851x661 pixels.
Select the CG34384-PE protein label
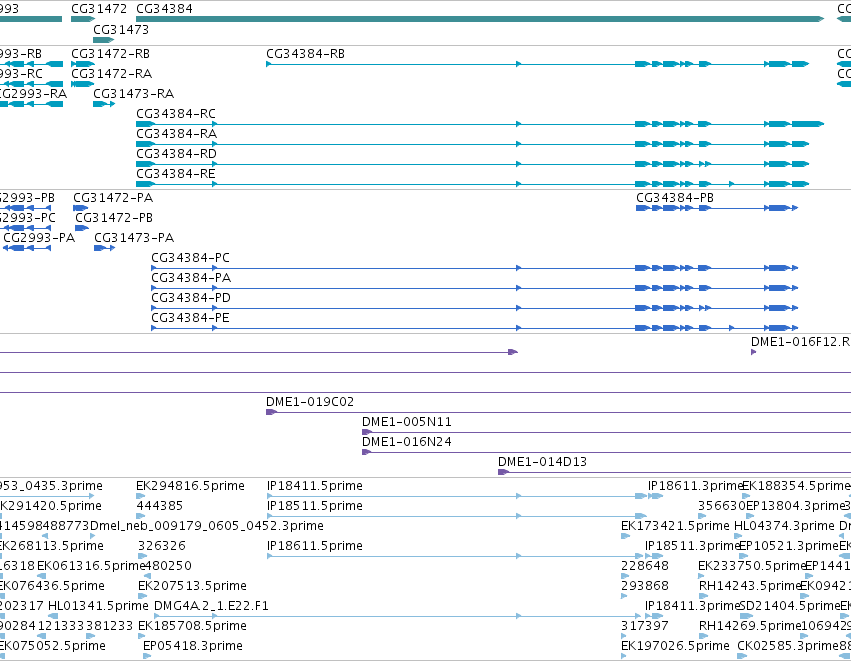click(190, 318)
